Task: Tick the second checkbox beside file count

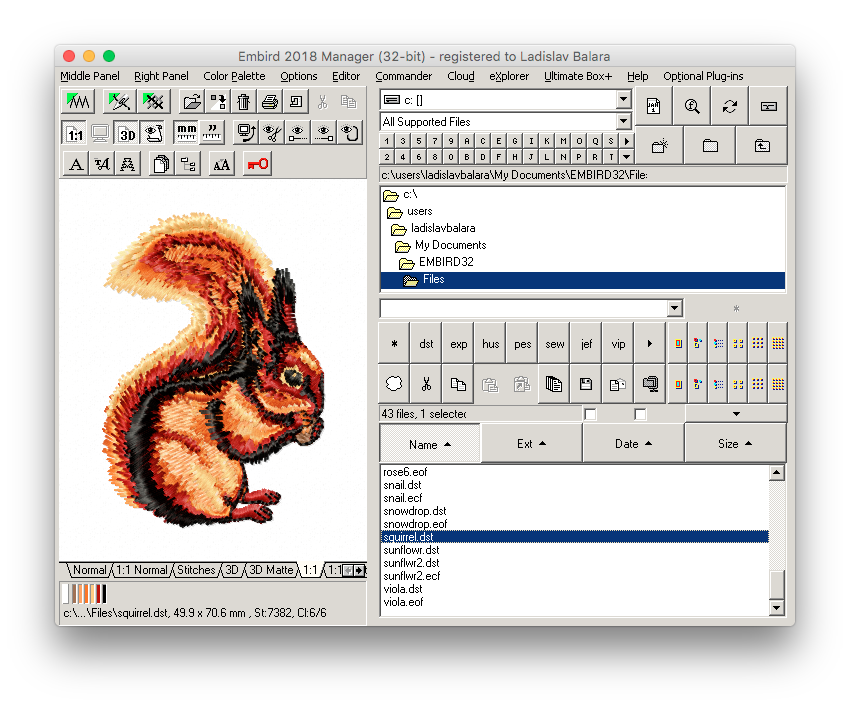Action: point(640,414)
